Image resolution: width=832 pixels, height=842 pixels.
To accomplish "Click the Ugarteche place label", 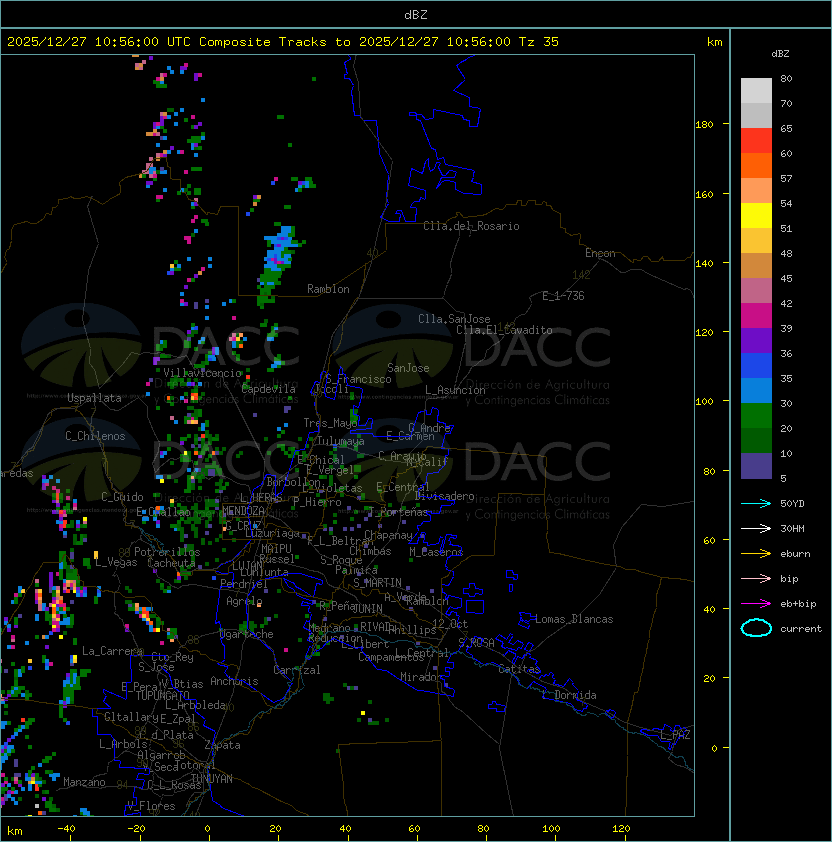I will tap(246, 634).
